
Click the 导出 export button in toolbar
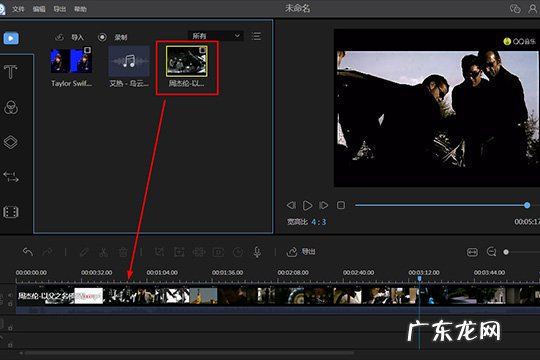[301, 252]
